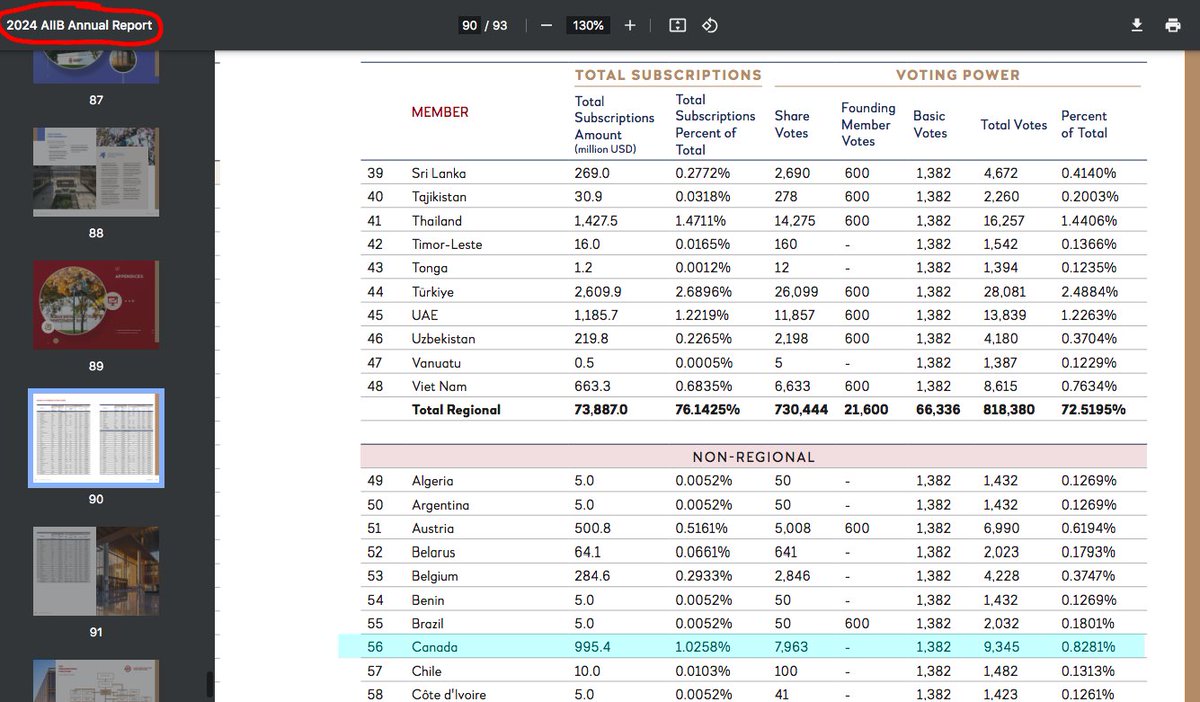Select Belgium member name
The image size is (1200, 702).
point(435,576)
